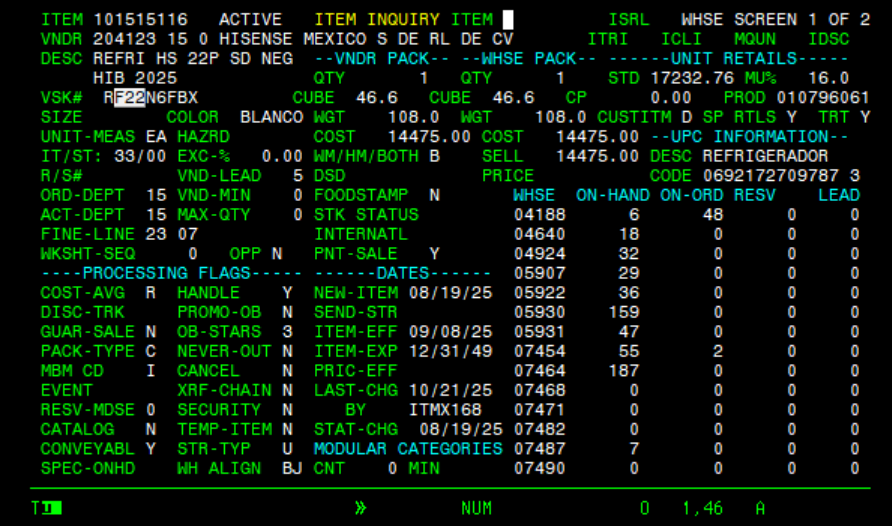
Task: Click the PACK-TYPE label
Action: (88, 351)
